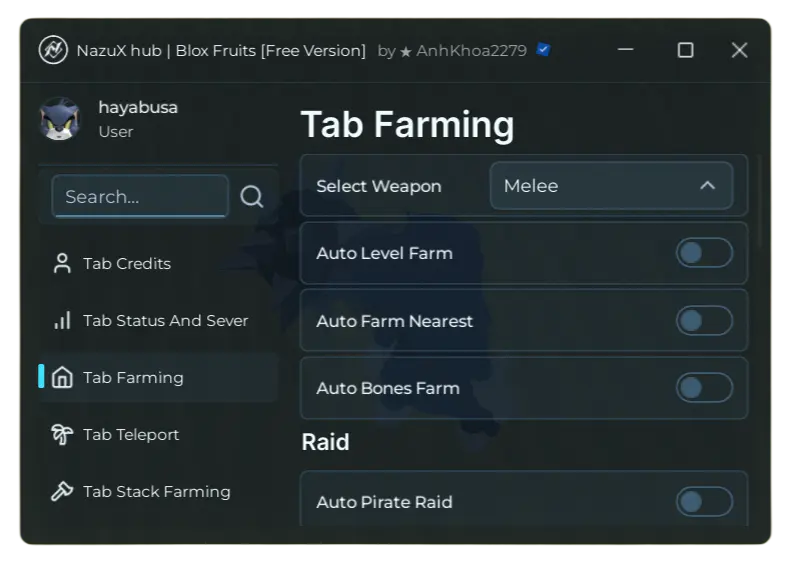Open the Tab Teleport section
Image resolution: width=792 pixels, height=577 pixels.
pos(131,435)
